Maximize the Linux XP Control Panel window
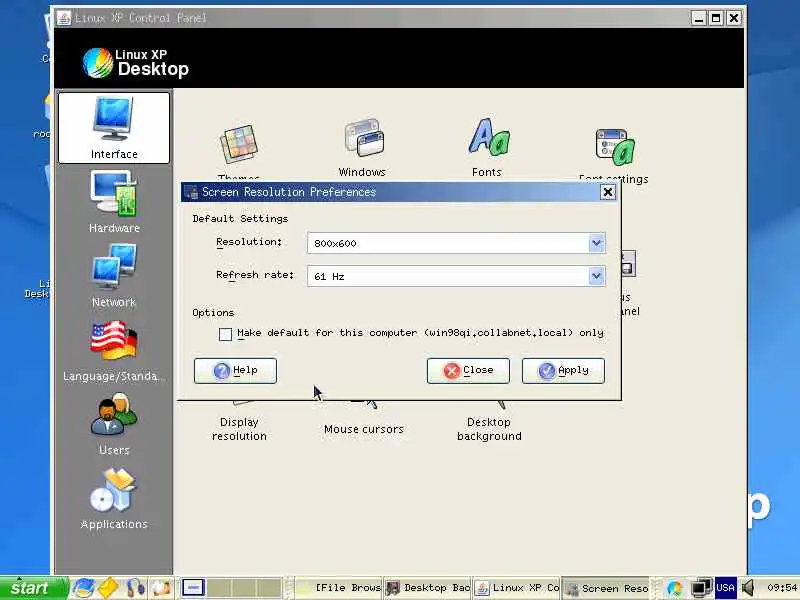Image resolution: width=800 pixels, height=600 pixels. click(x=716, y=18)
